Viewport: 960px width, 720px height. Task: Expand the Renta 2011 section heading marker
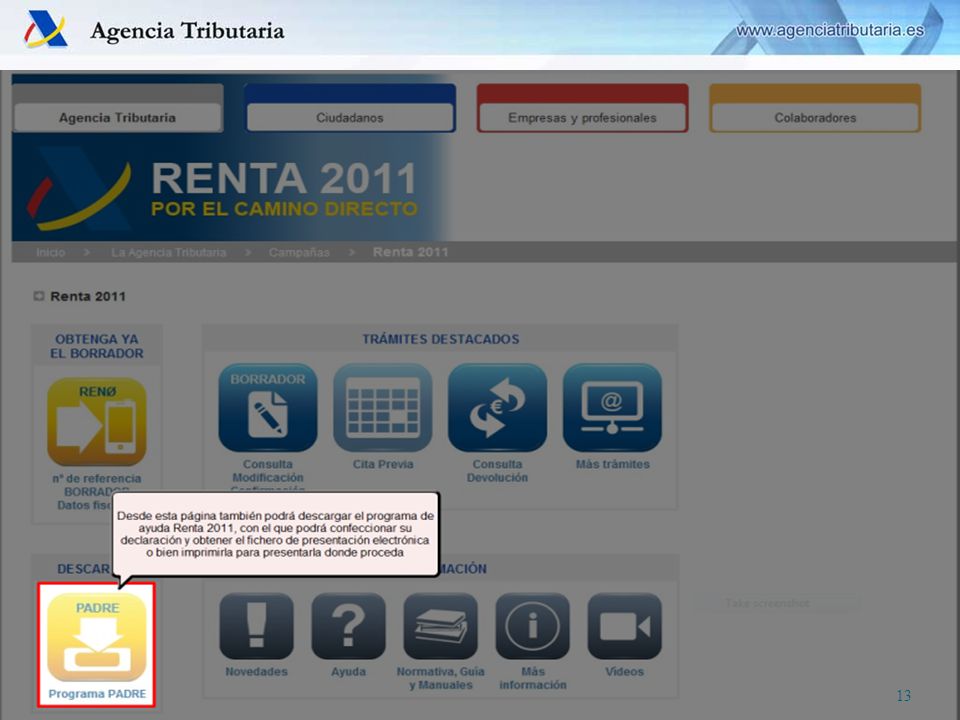pos(39,296)
